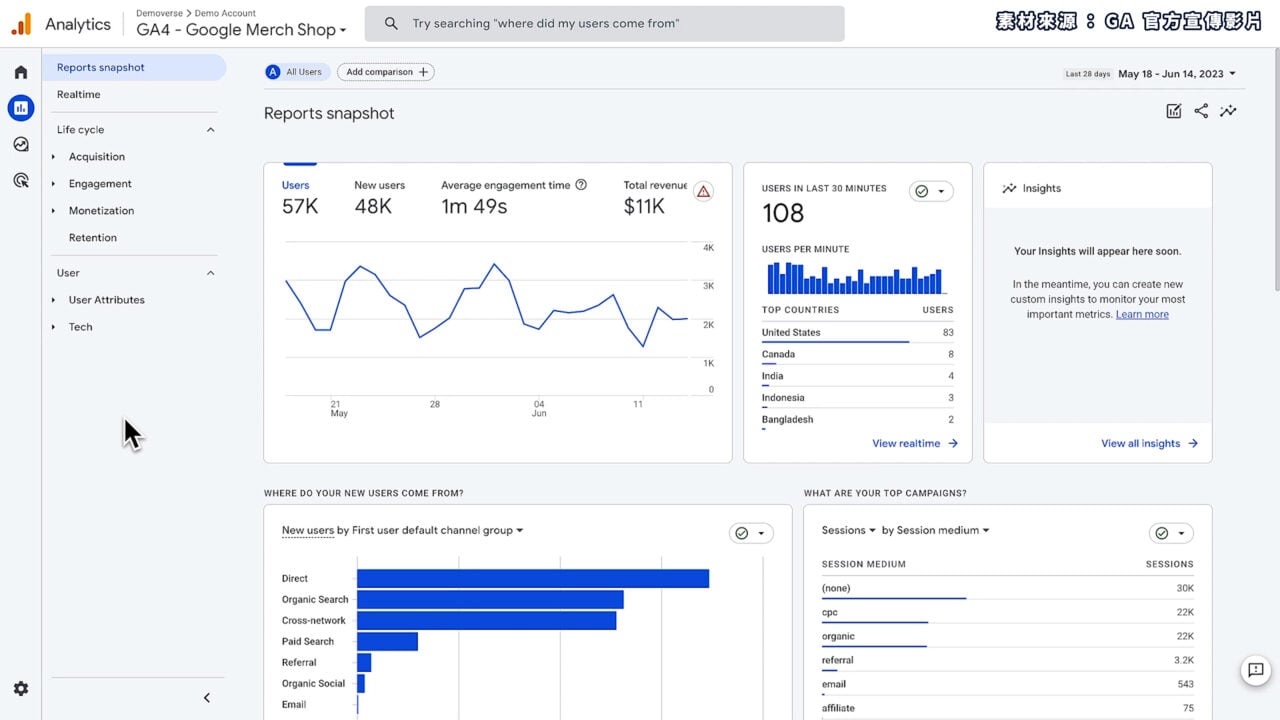Click the View realtime link
This screenshot has width=1280, height=720.
tap(905, 442)
